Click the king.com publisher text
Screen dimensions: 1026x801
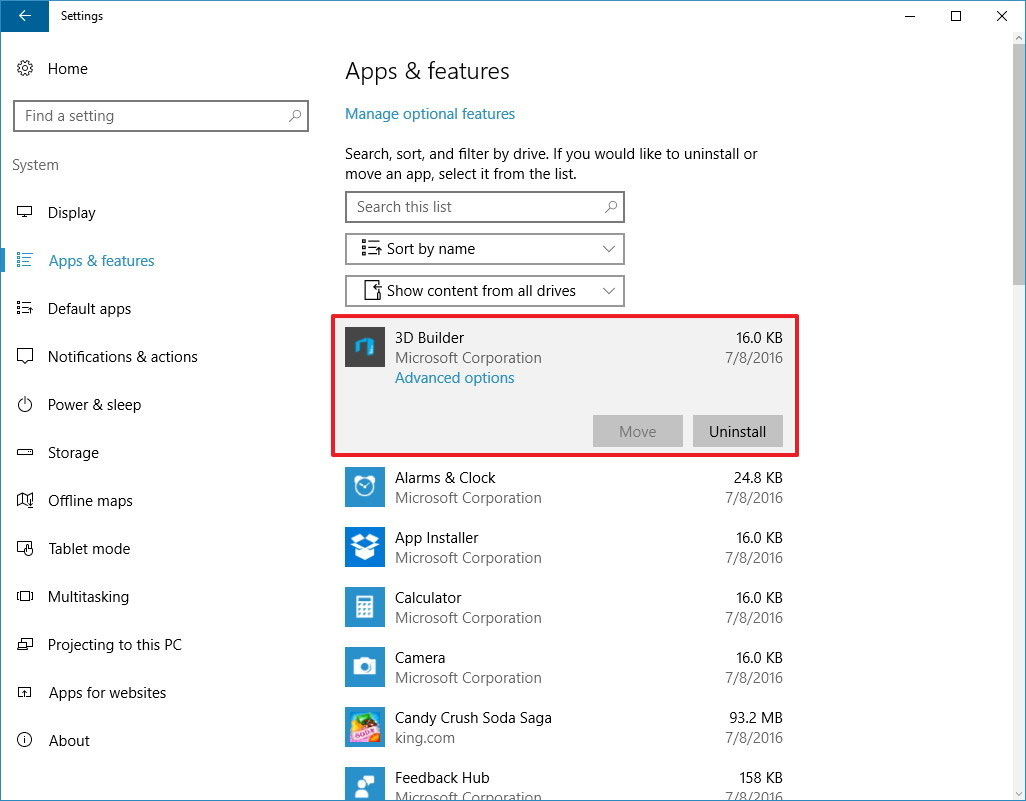425,738
